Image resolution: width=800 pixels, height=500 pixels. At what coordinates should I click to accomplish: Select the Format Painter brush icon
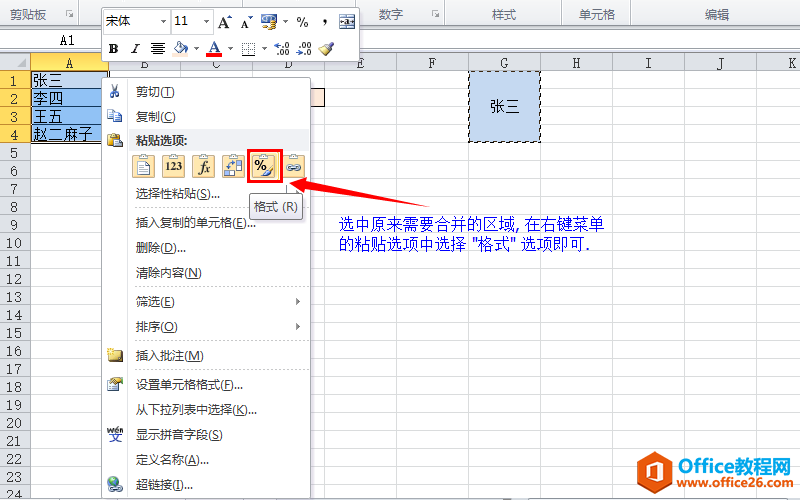tap(326, 48)
